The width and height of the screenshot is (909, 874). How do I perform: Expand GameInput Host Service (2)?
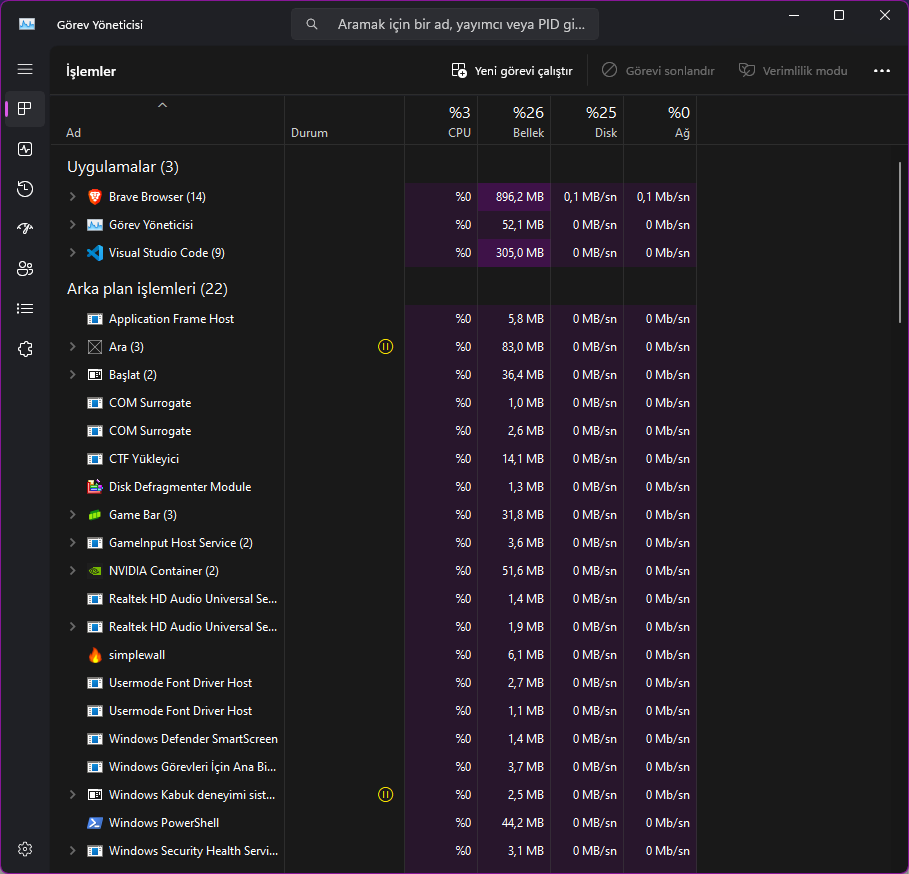[x=72, y=543]
